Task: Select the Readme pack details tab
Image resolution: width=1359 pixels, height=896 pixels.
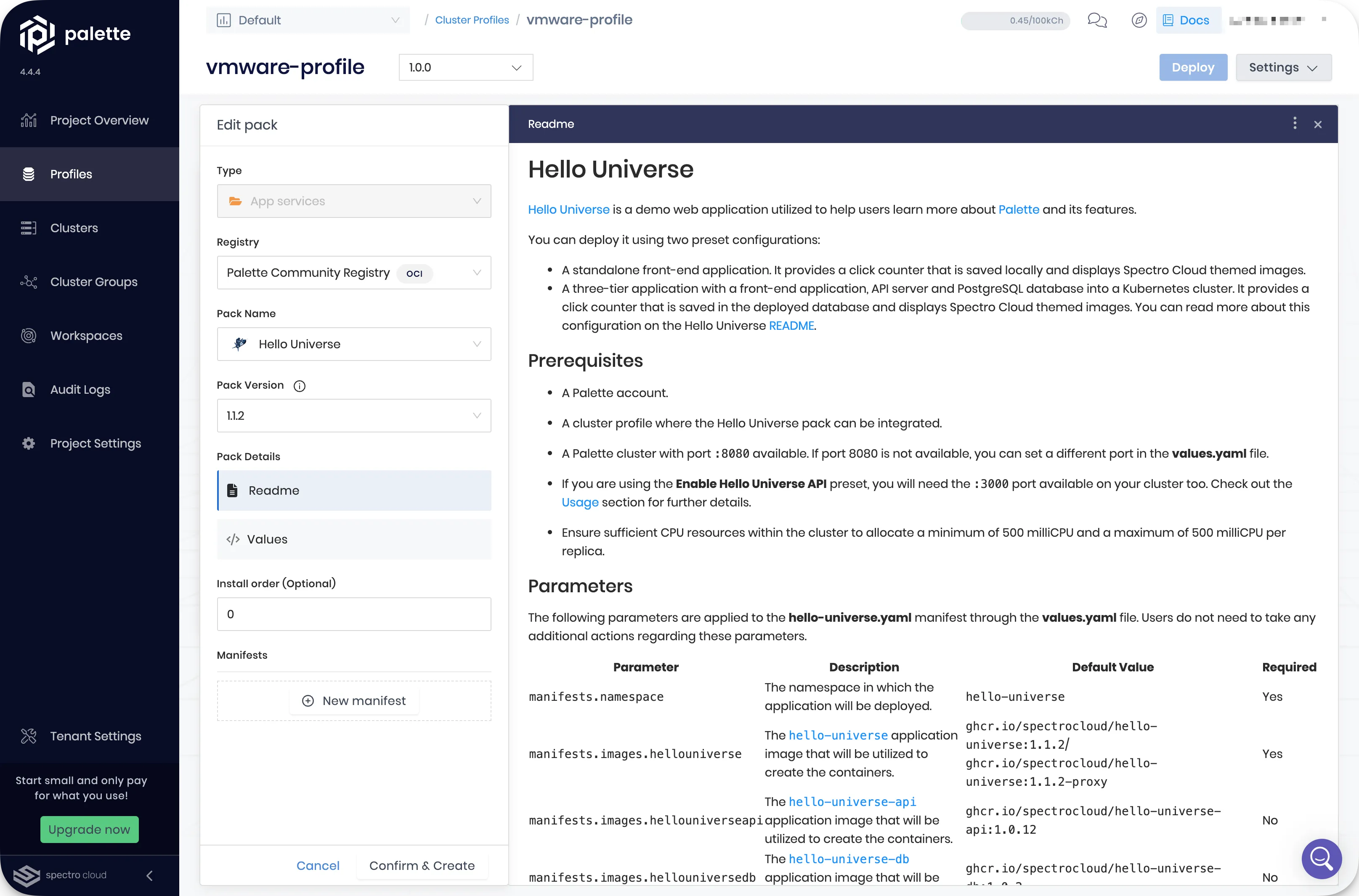Action: tap(354, 490)
